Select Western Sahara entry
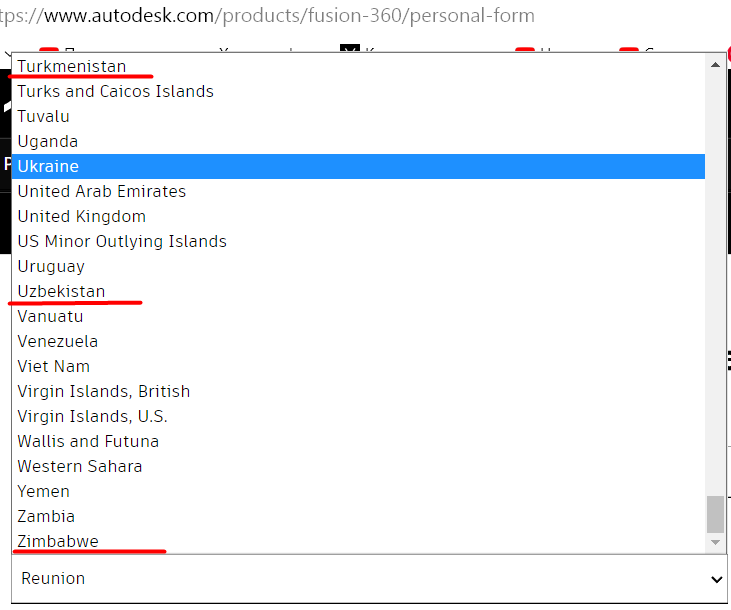Image resolution: width=731 pixels, height=610 pixels. [79, 466]
